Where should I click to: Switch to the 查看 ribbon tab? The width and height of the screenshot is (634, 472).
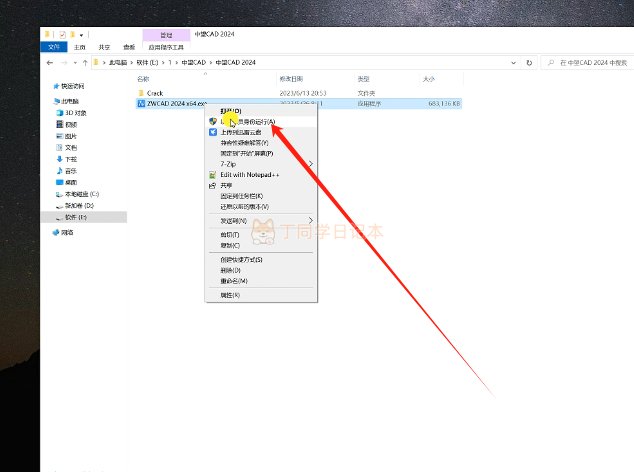point(129,47)
